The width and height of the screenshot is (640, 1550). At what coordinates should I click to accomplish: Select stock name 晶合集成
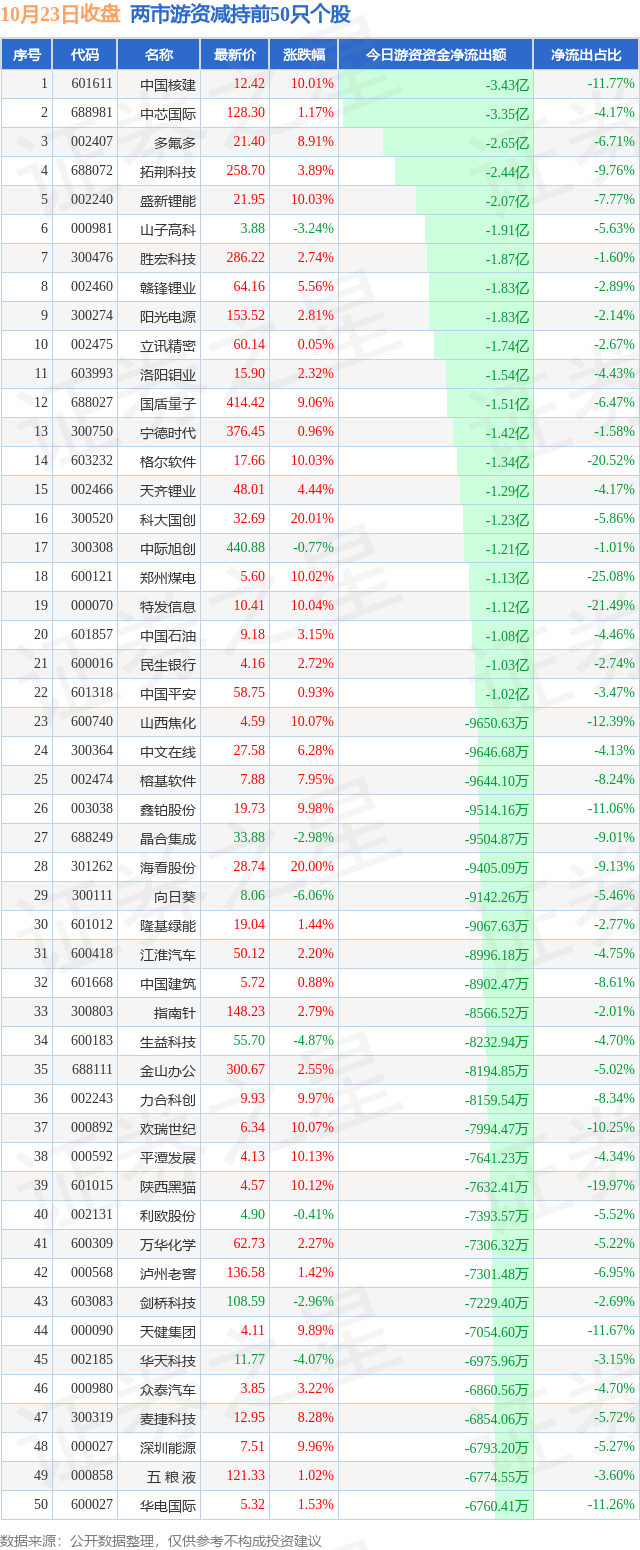(x=168, y=838)
